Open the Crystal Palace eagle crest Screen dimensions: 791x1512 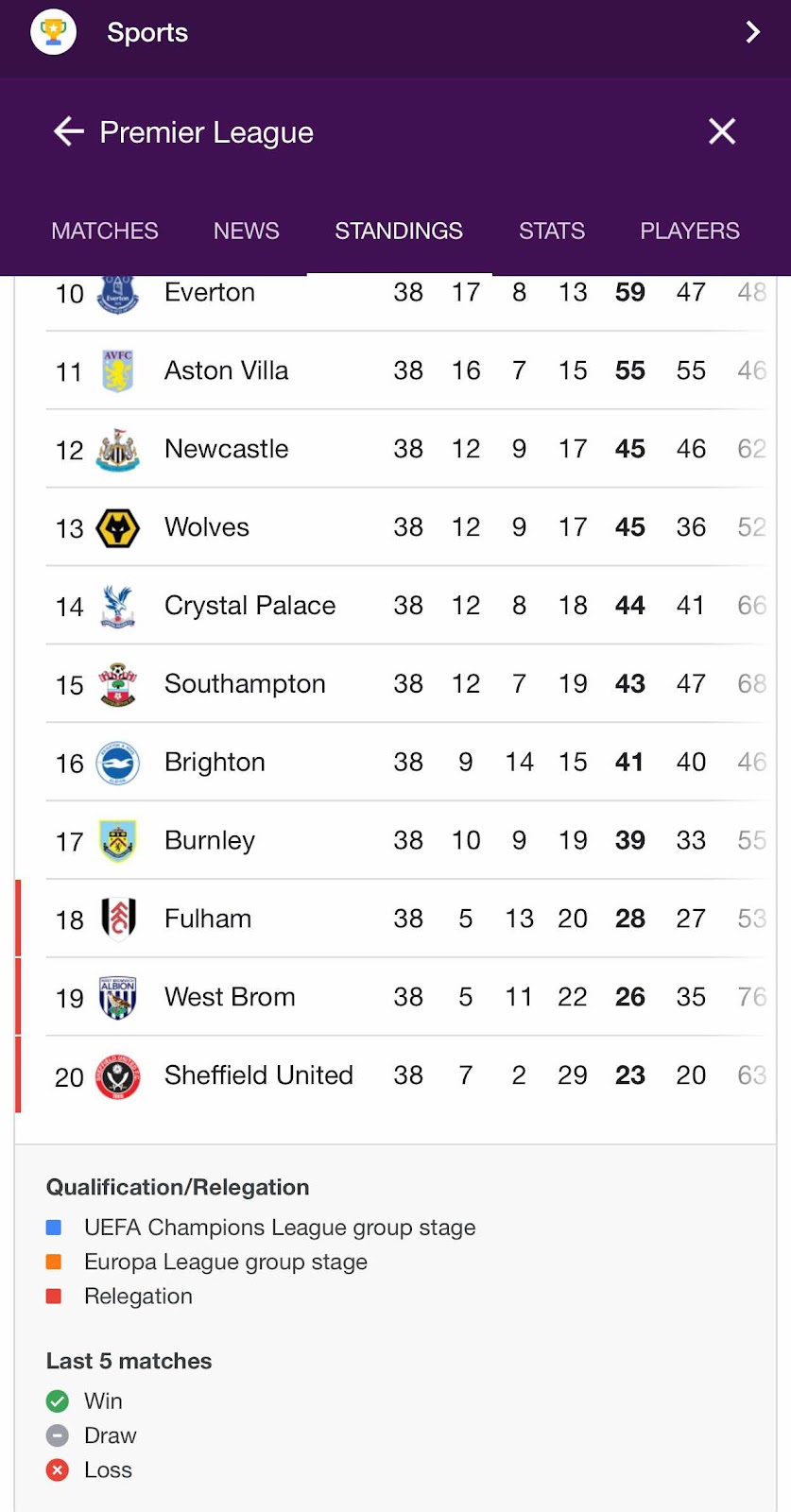click(x=118, y=606)
